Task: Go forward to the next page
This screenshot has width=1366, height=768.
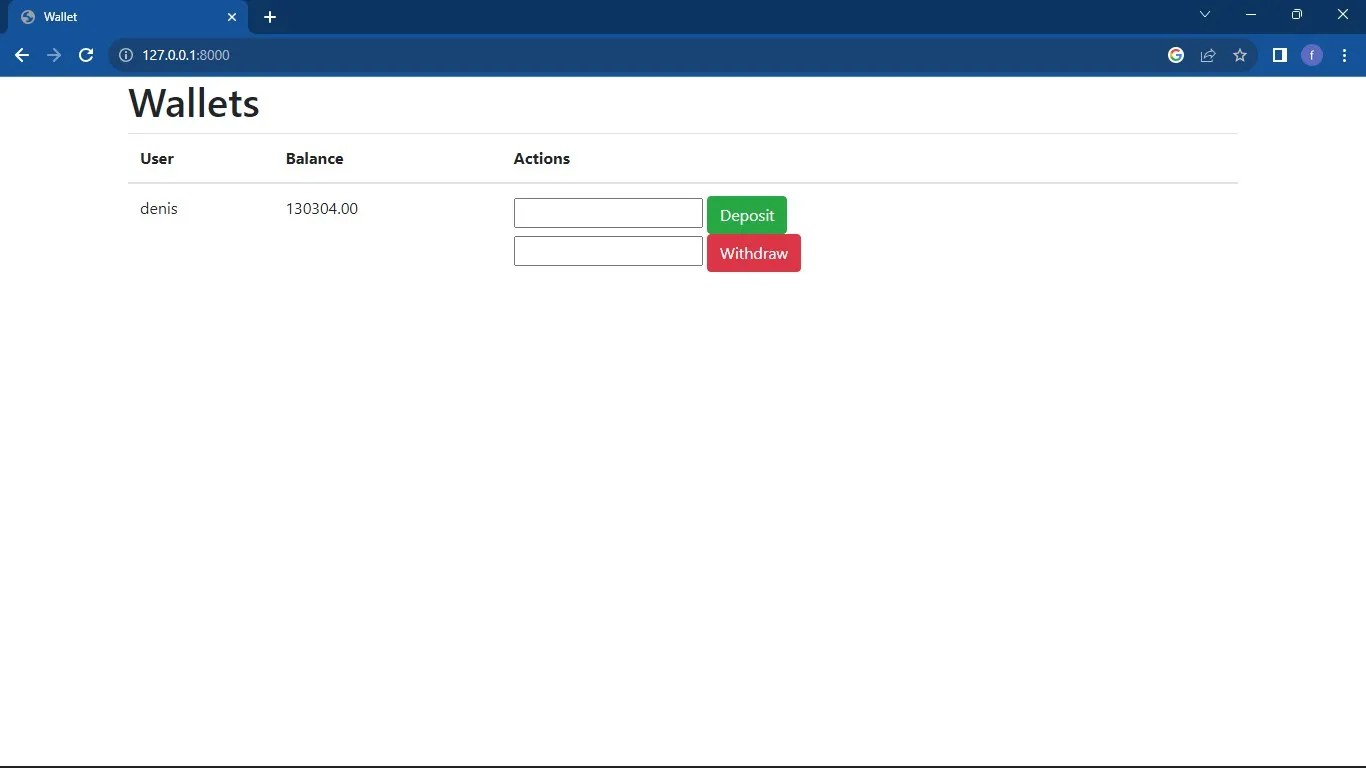Action: point(54,55)
